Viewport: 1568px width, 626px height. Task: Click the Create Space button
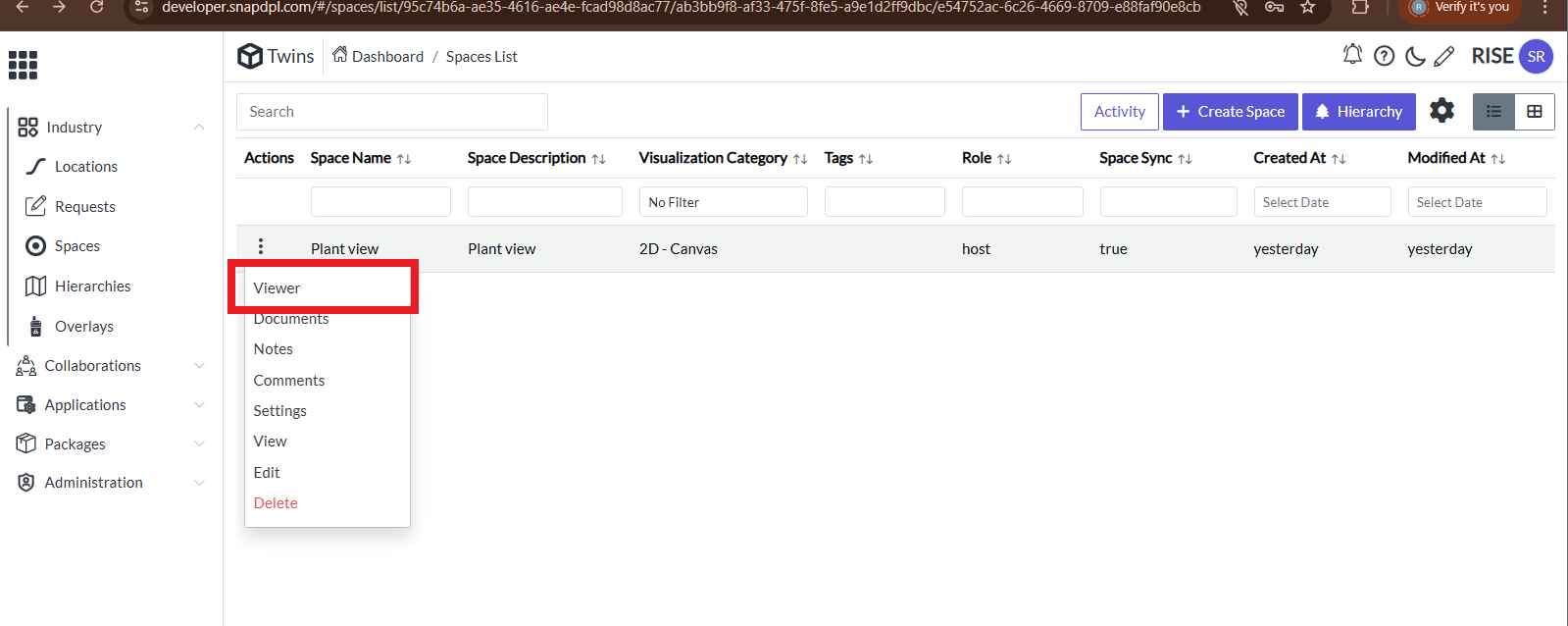click(x=1231, y=112)
